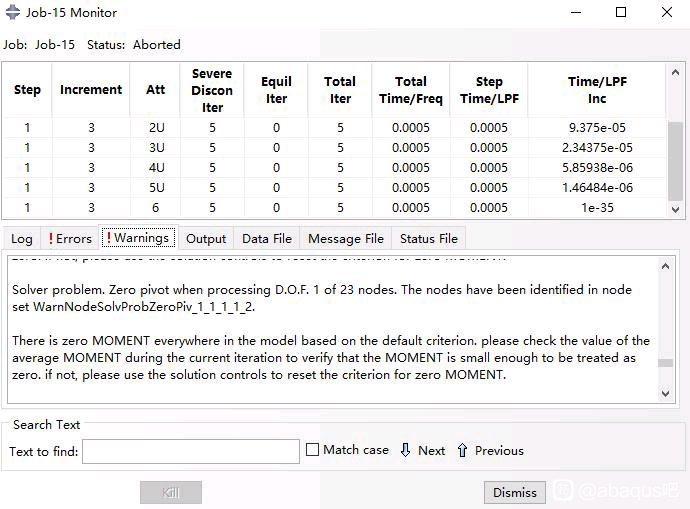Open the Message File tab
Image resolution: width=690 pixels, height=509 pixels.
pyautogui.click(x=346, y=239)
